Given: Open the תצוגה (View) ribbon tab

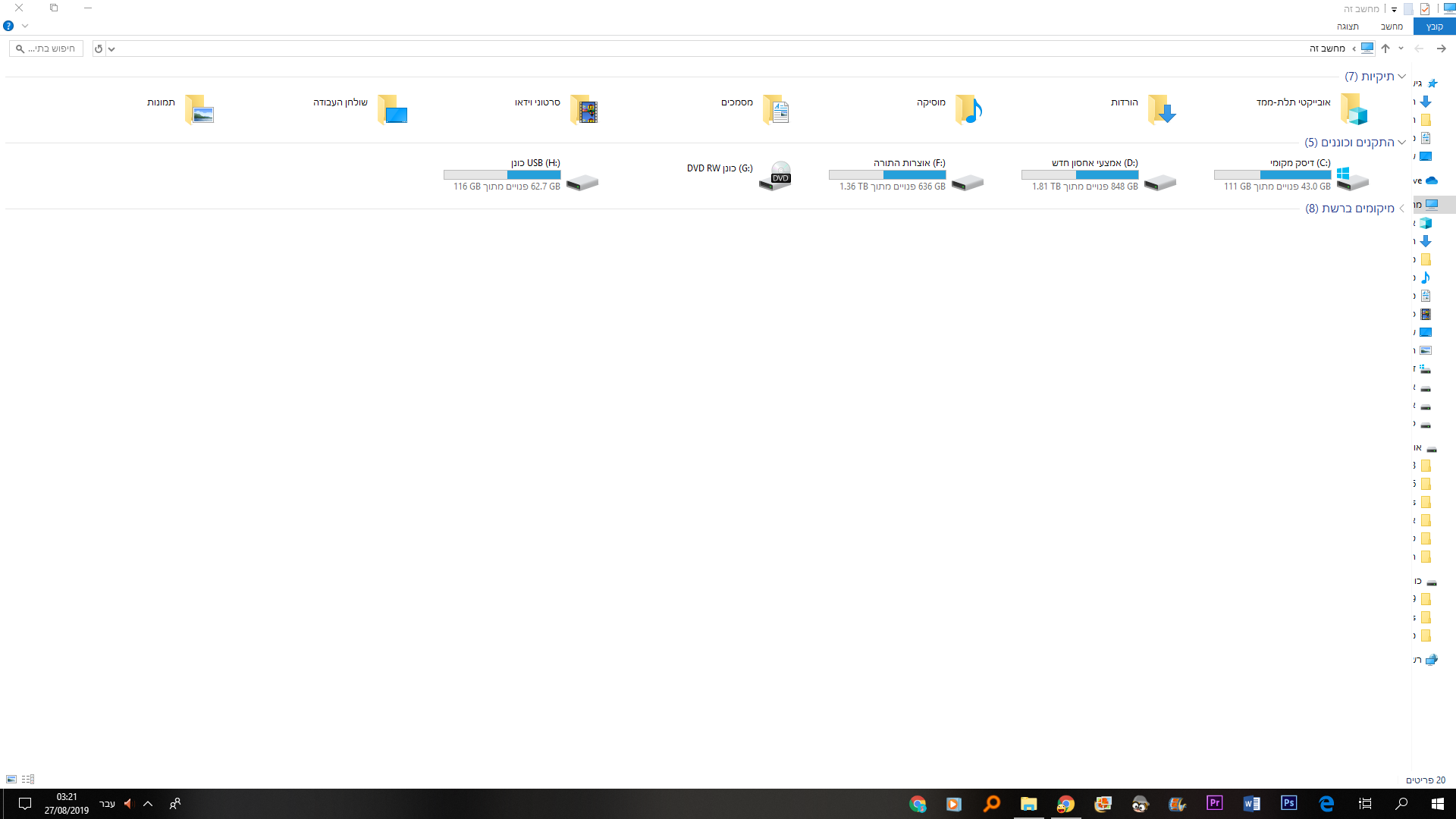Looking at the screenshot, I should pos(1348,27).
